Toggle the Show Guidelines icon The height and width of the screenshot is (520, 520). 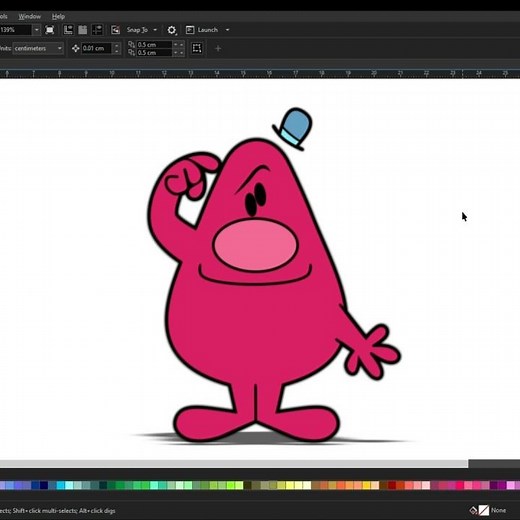click(97, 30)
